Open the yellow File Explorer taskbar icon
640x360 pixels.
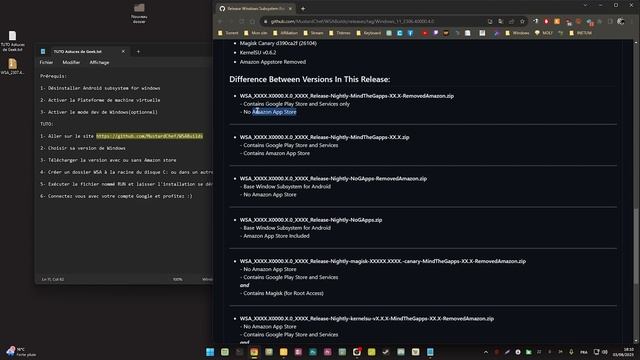(284, 352)
